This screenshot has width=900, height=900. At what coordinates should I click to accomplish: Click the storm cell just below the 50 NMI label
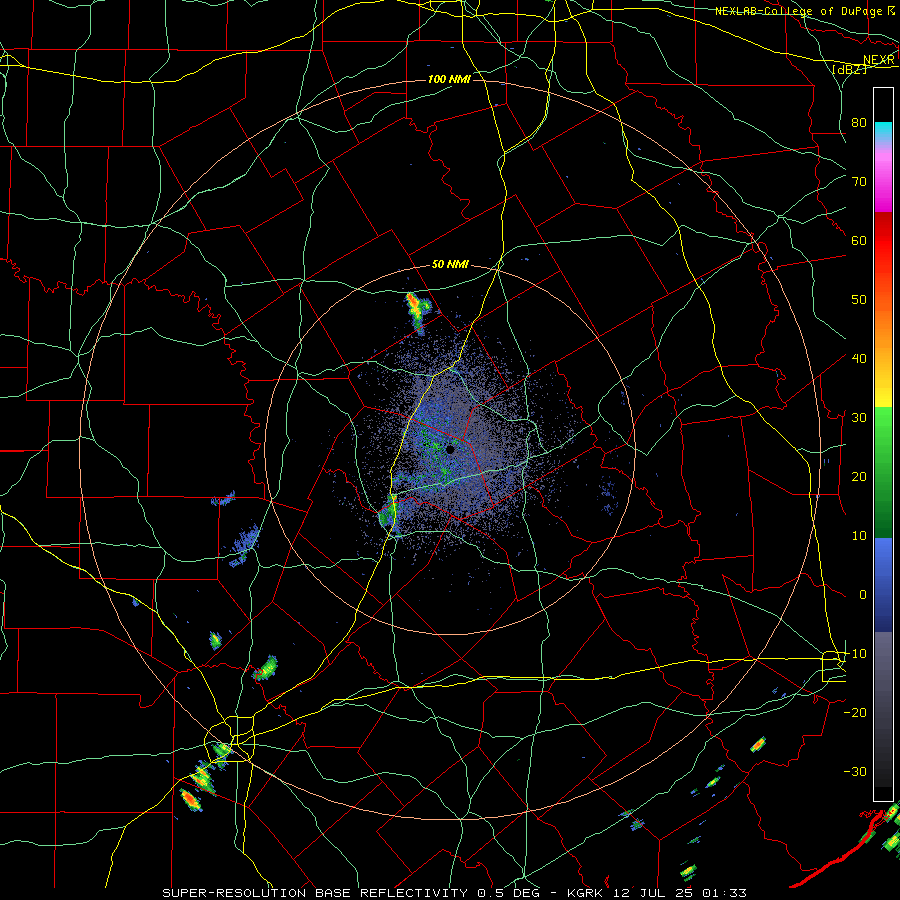(x=417, y=312)
